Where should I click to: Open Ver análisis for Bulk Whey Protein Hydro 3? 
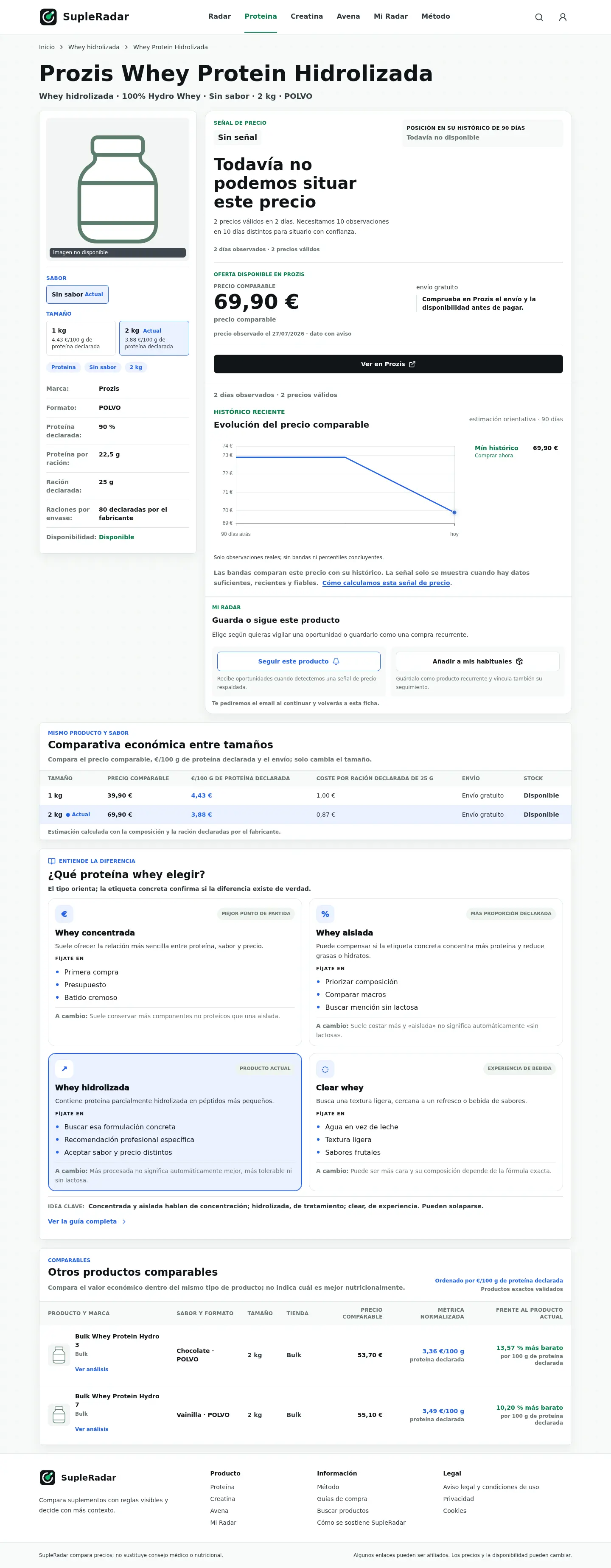tap(91, 1369)
